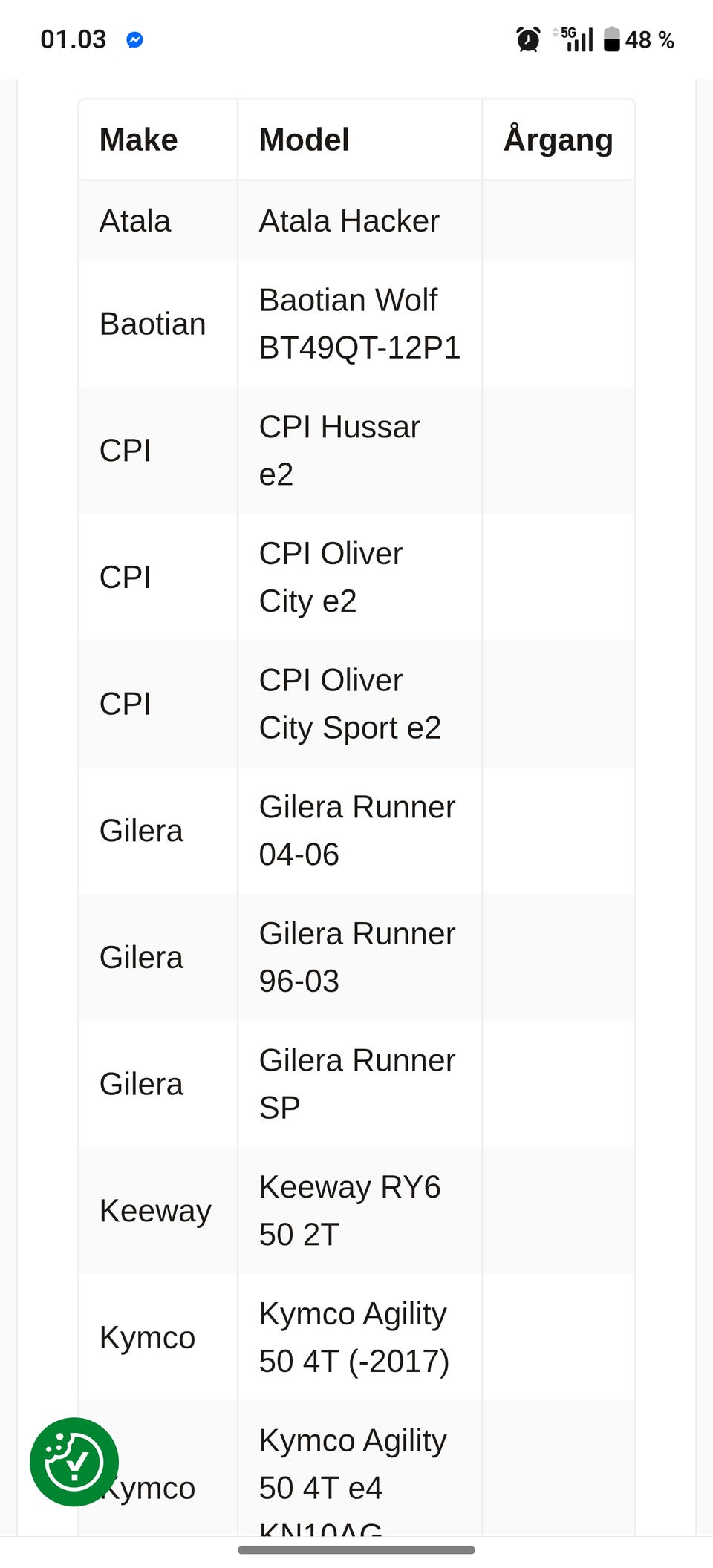This screenshot has height=1568, width=713.
Task: Tap the bottom home gesture bar
Action: click(356, 1550)
